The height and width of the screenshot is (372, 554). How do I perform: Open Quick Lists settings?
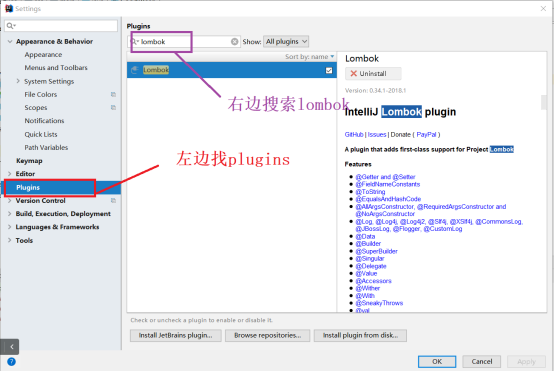41,134
